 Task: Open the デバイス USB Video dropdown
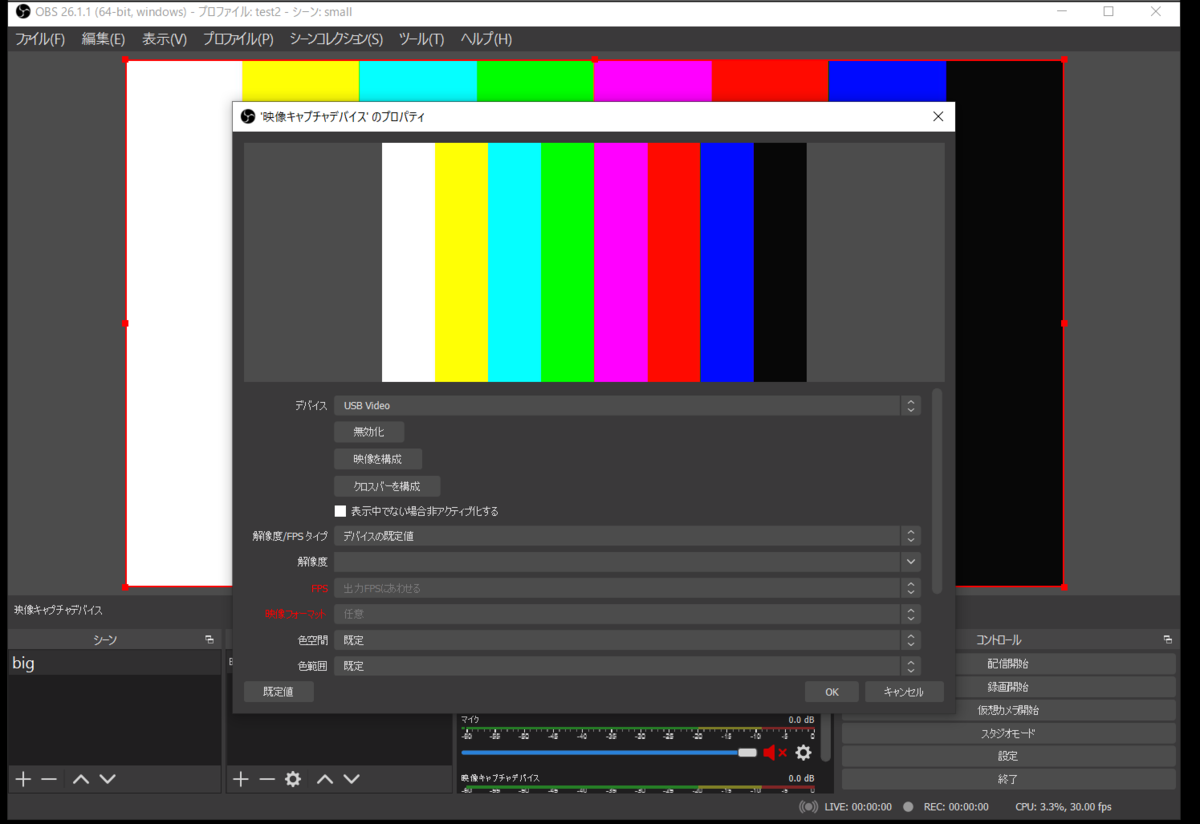click(x=627, y=406)
